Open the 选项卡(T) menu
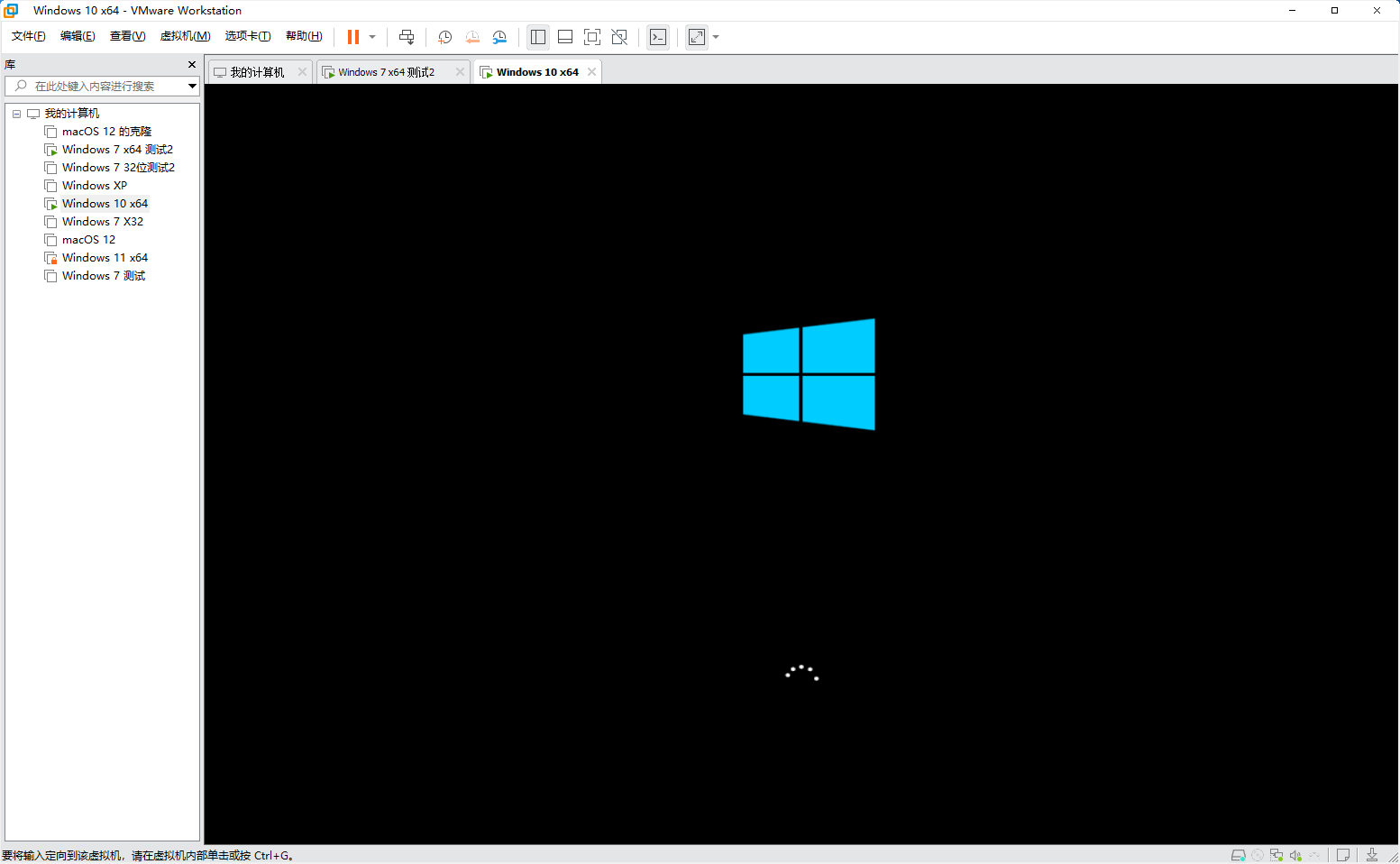This screenshot has width=1400, height=864. [x=248, y=36]
